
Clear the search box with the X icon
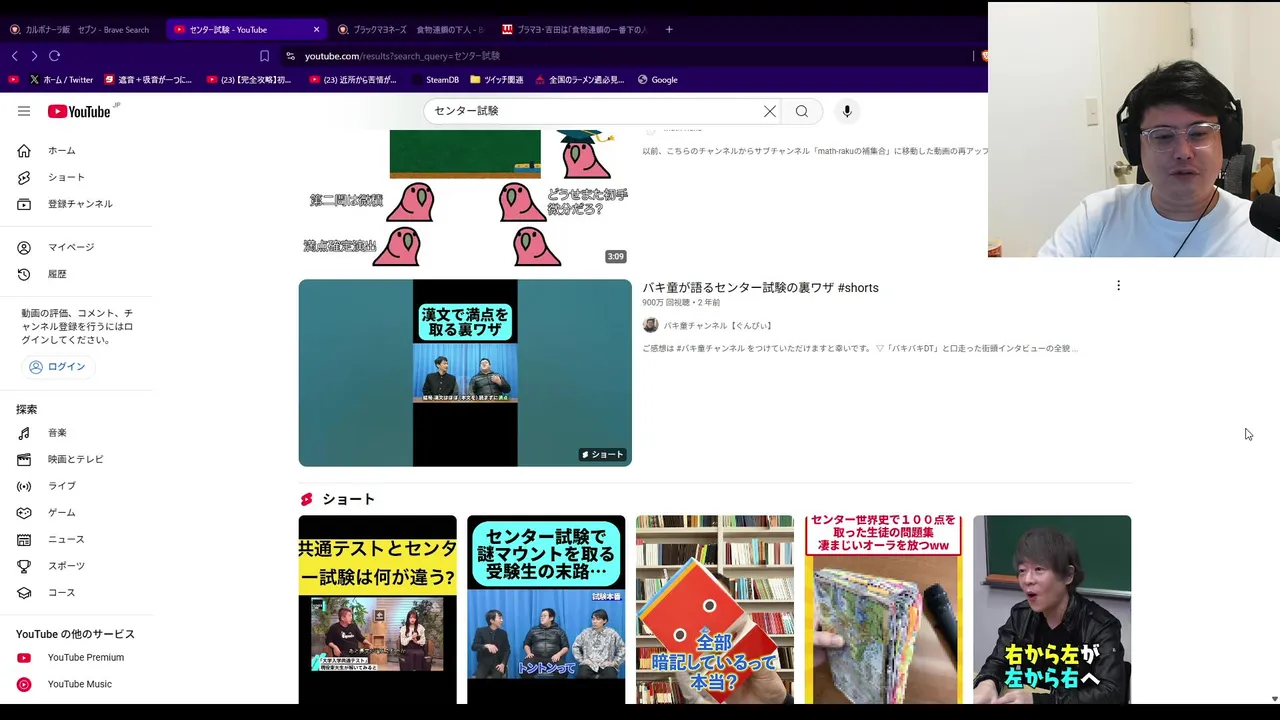tap(770, 111)
